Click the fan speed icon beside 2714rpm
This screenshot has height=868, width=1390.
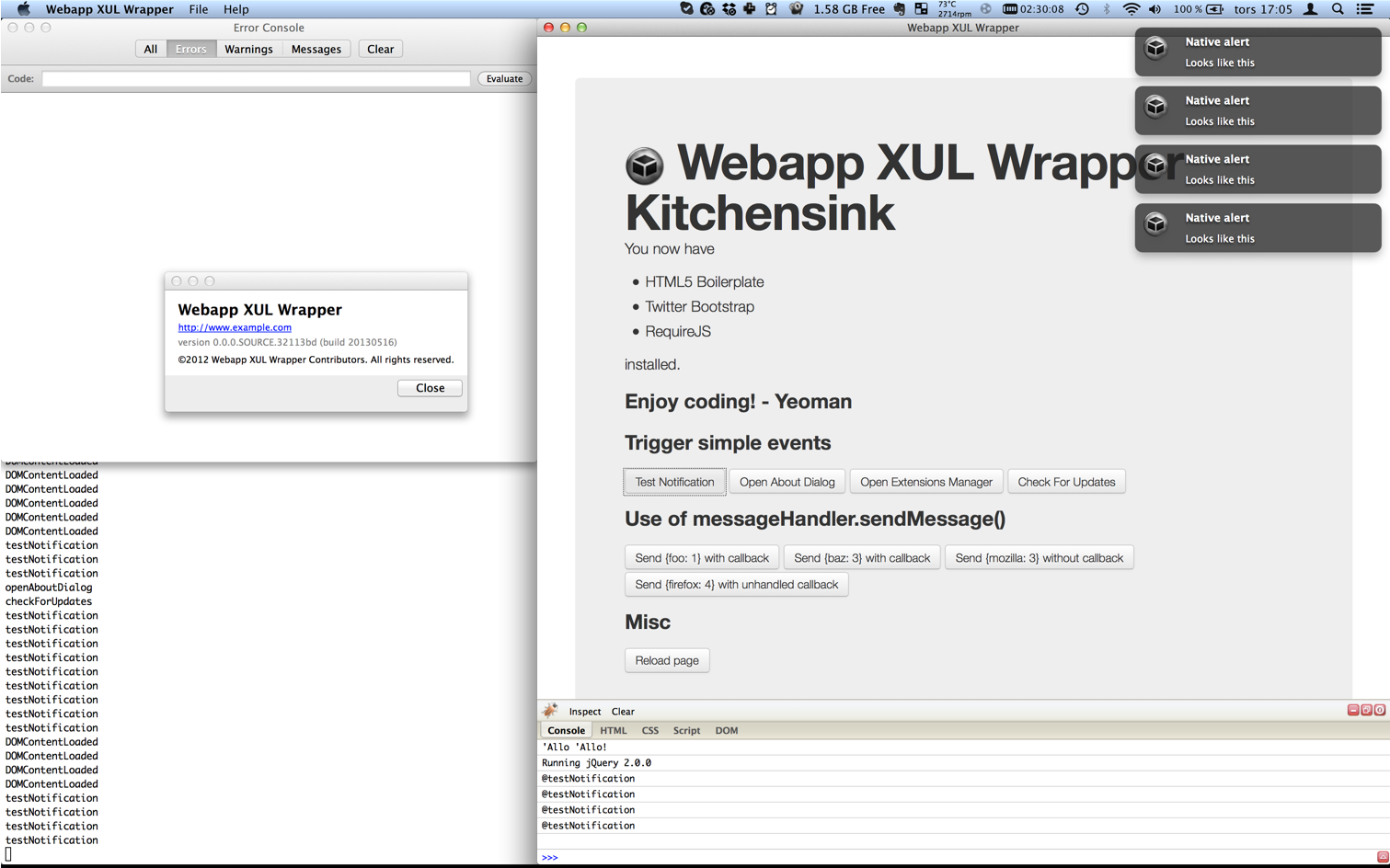point(986,9)
